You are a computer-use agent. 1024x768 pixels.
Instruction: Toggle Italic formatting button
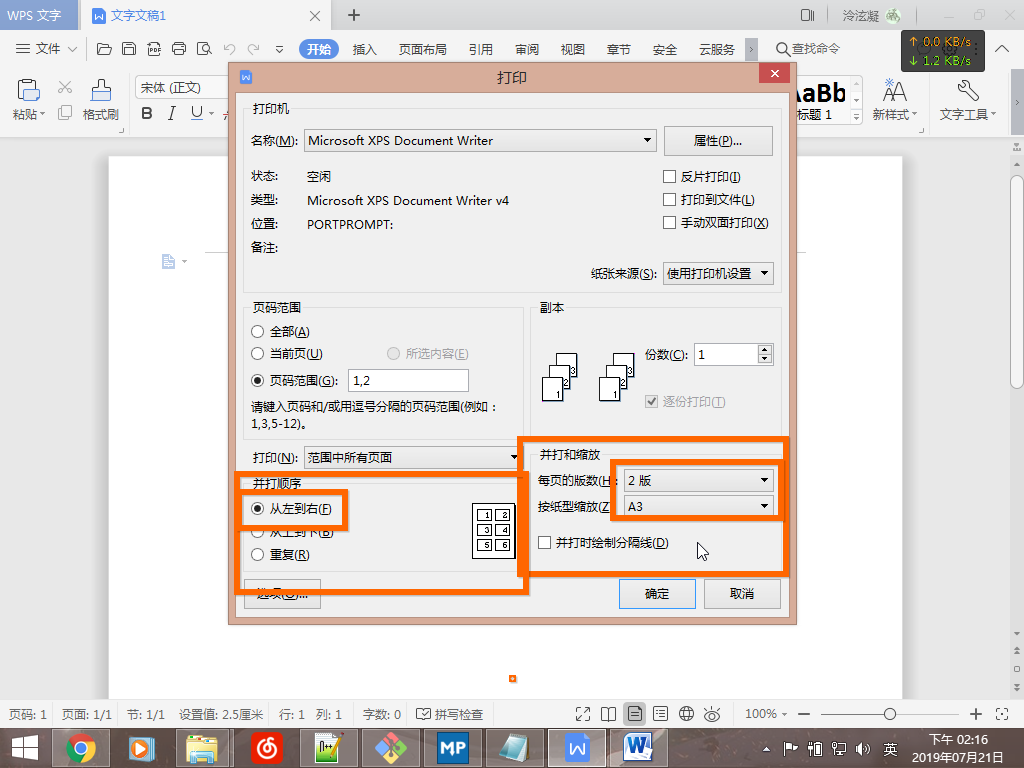[172, 114]
